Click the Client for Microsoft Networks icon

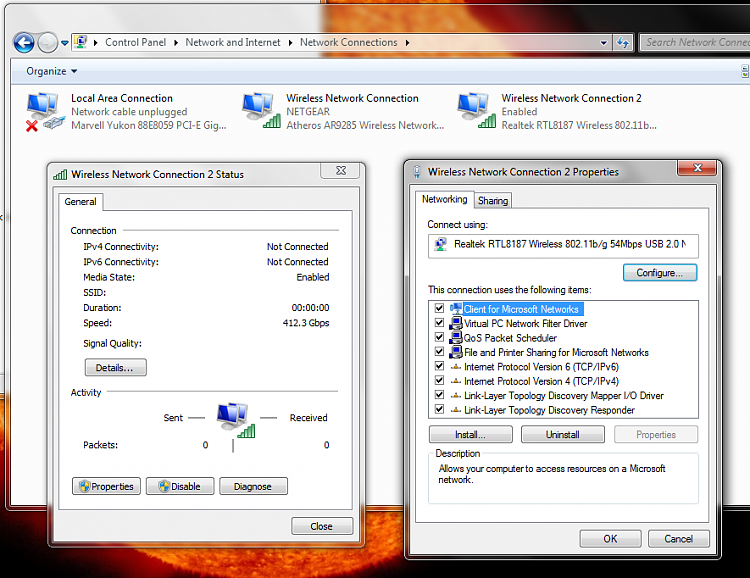[x=456, y=309]
